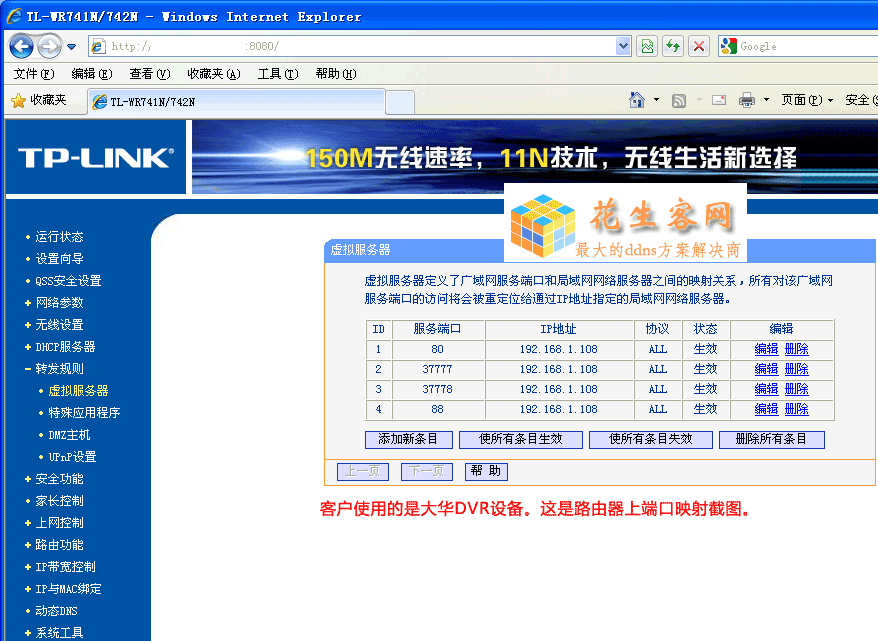Open the 页面(P) command menu
Viewport: 878px width, 641px height.
pyautogui.click(x=807, y=100)
